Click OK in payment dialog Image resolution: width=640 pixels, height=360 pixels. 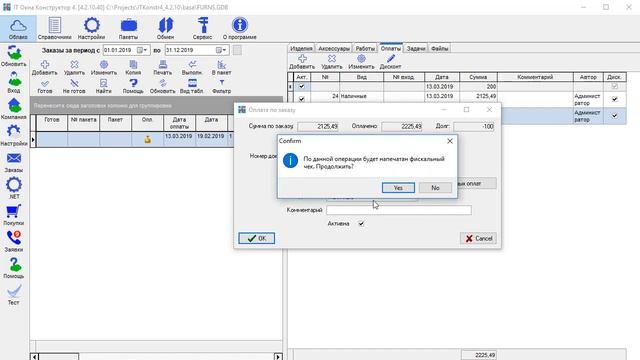(x=257, y=238)
